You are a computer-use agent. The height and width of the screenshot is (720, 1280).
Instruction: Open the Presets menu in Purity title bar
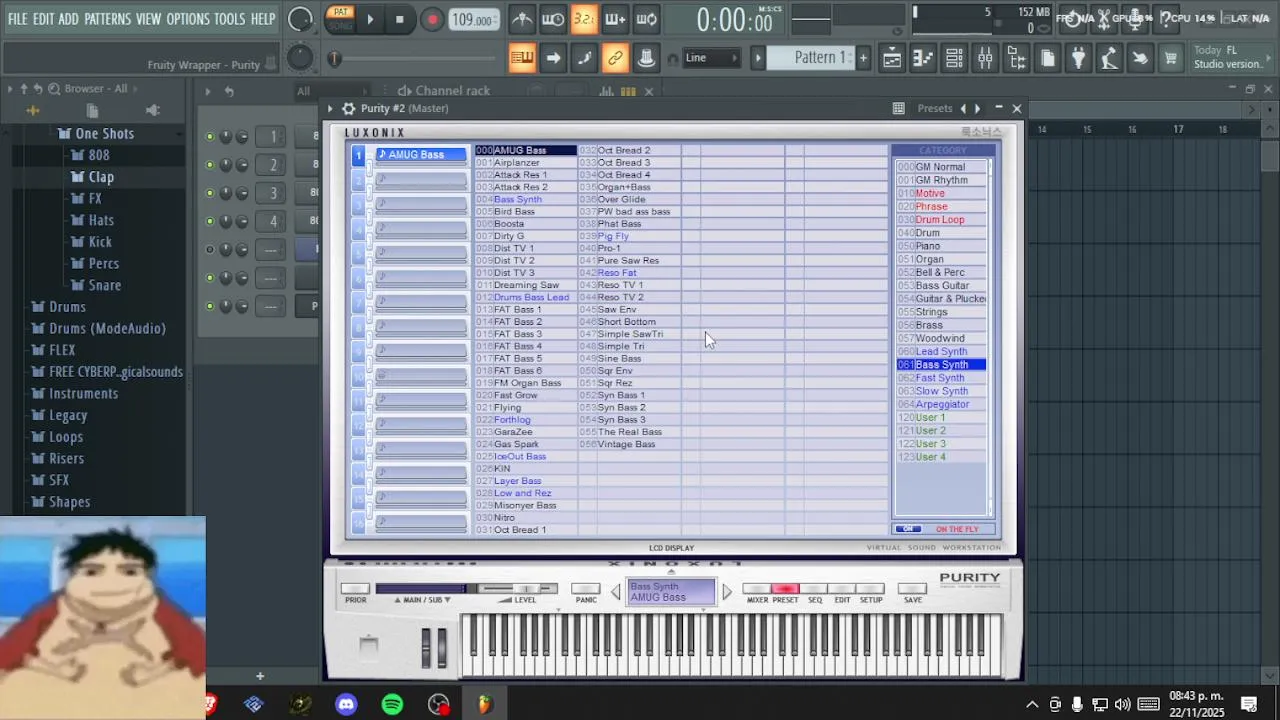[935, 108]
